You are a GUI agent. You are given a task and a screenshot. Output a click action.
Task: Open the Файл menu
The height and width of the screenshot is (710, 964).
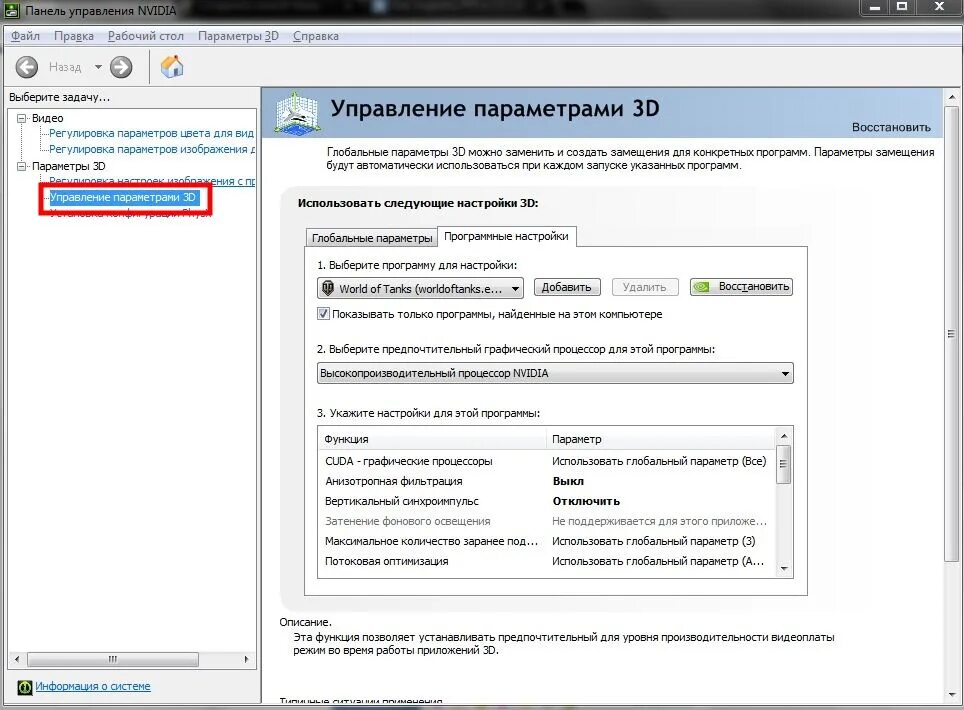[x=25, y=36]
